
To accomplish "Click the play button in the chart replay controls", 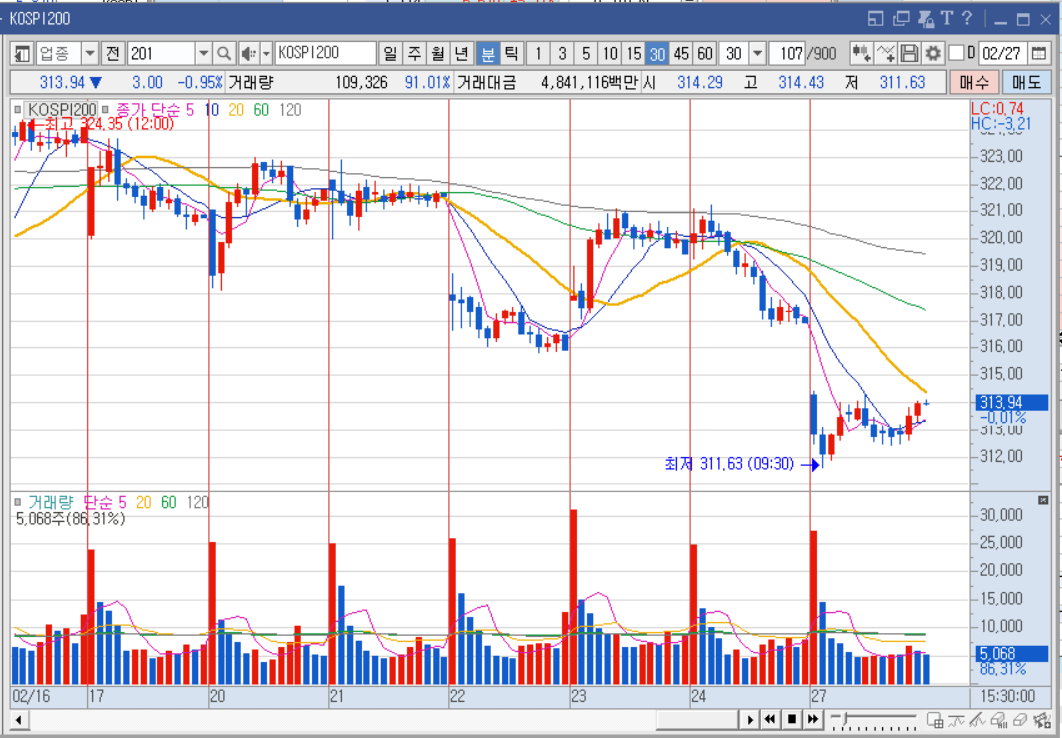I will coord(749,719).
